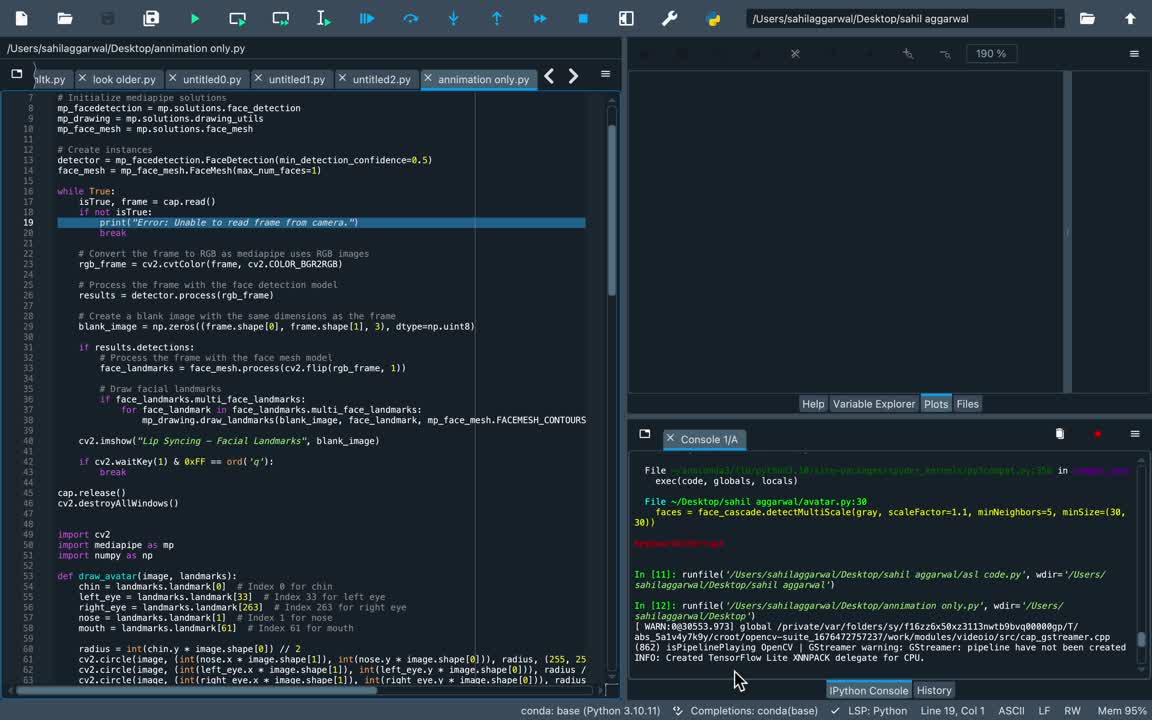1152x720 pixels.
Task: Click LSP: Python status item
Action: [x=868, y=711]
